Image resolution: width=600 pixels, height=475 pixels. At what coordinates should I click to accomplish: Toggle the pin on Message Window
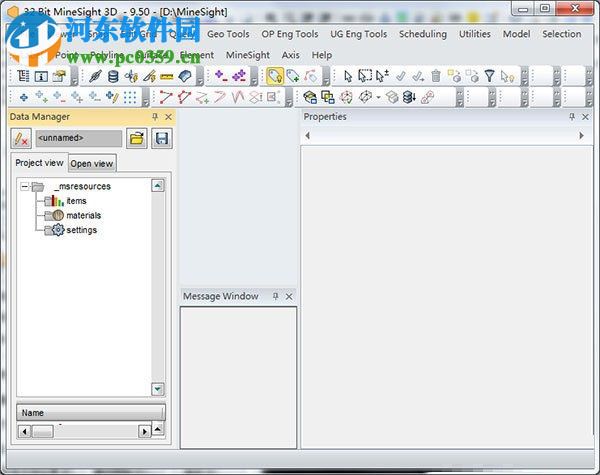tap(276, 296)
